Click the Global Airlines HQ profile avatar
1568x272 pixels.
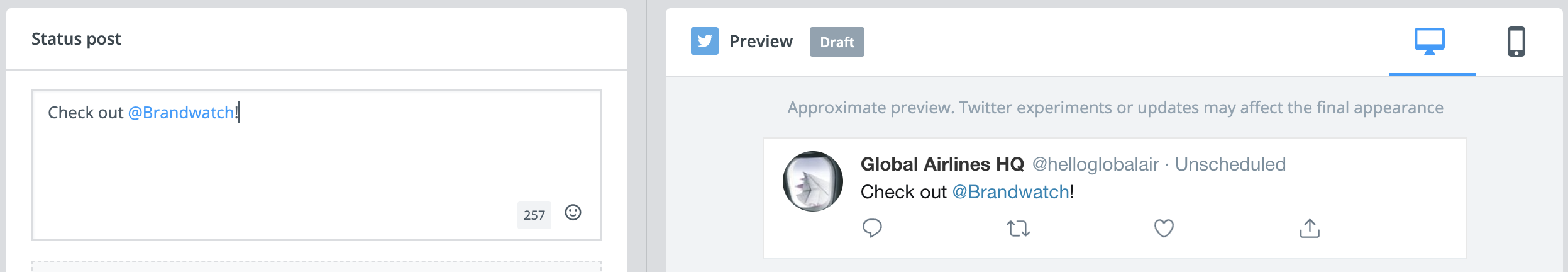click(813, 181)
